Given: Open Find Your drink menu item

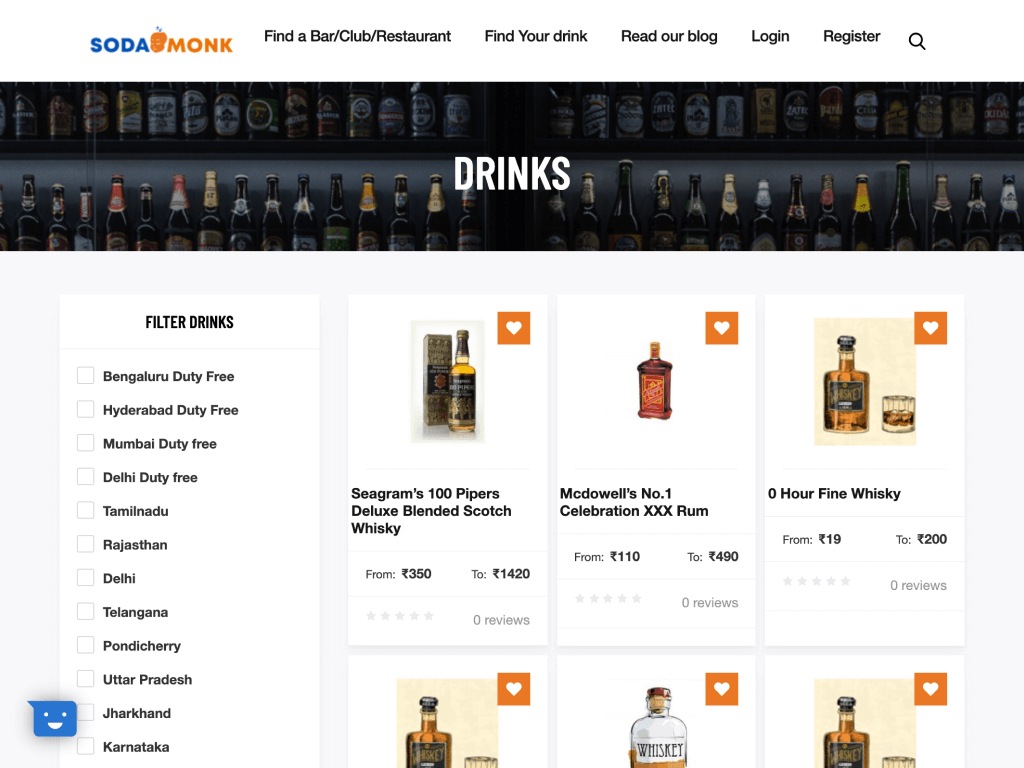Looking at the screenshot, I should pos(536,37).
